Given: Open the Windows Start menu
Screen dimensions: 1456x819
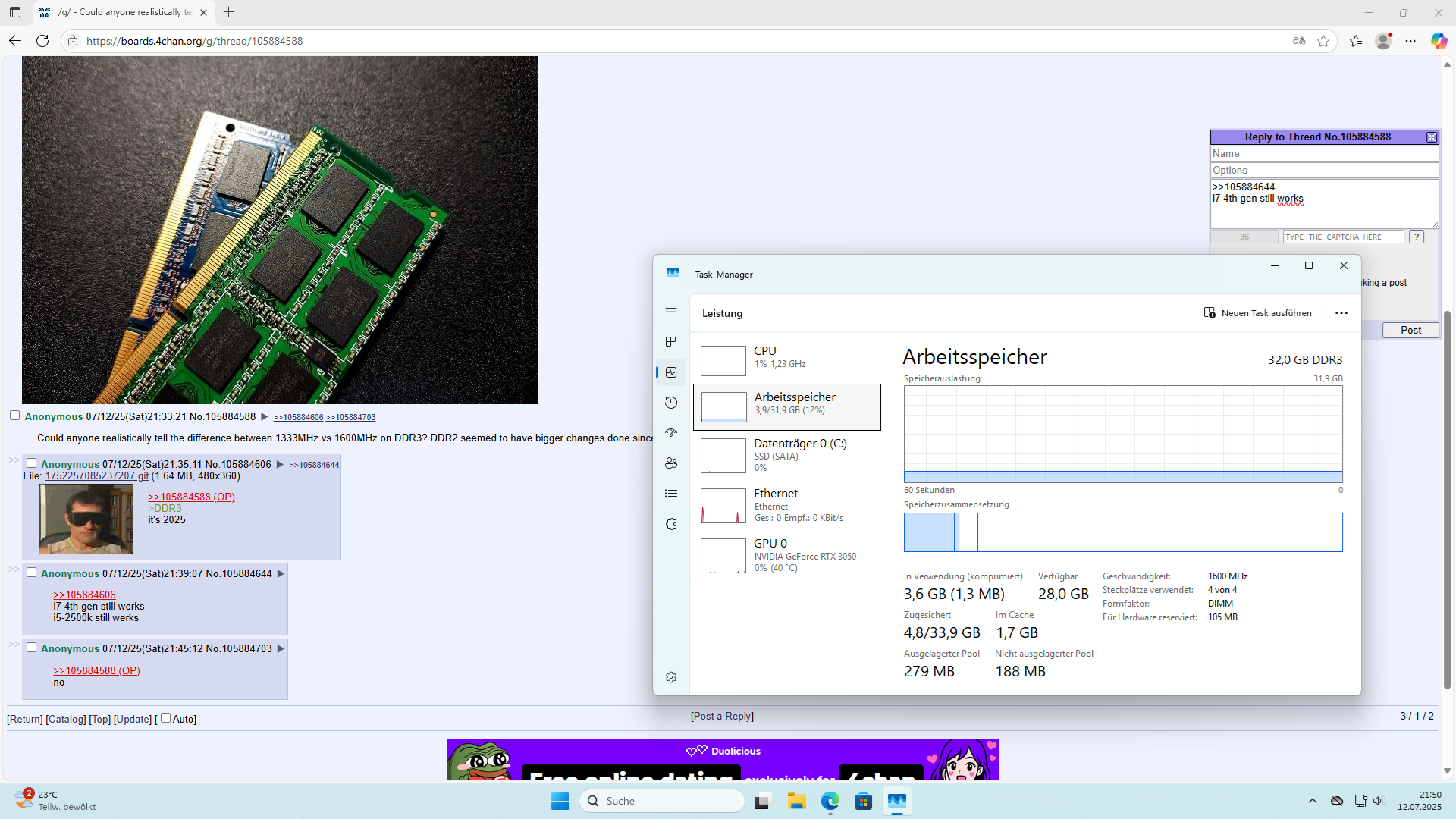Looking at the screenshot, I should coord(560,801).
